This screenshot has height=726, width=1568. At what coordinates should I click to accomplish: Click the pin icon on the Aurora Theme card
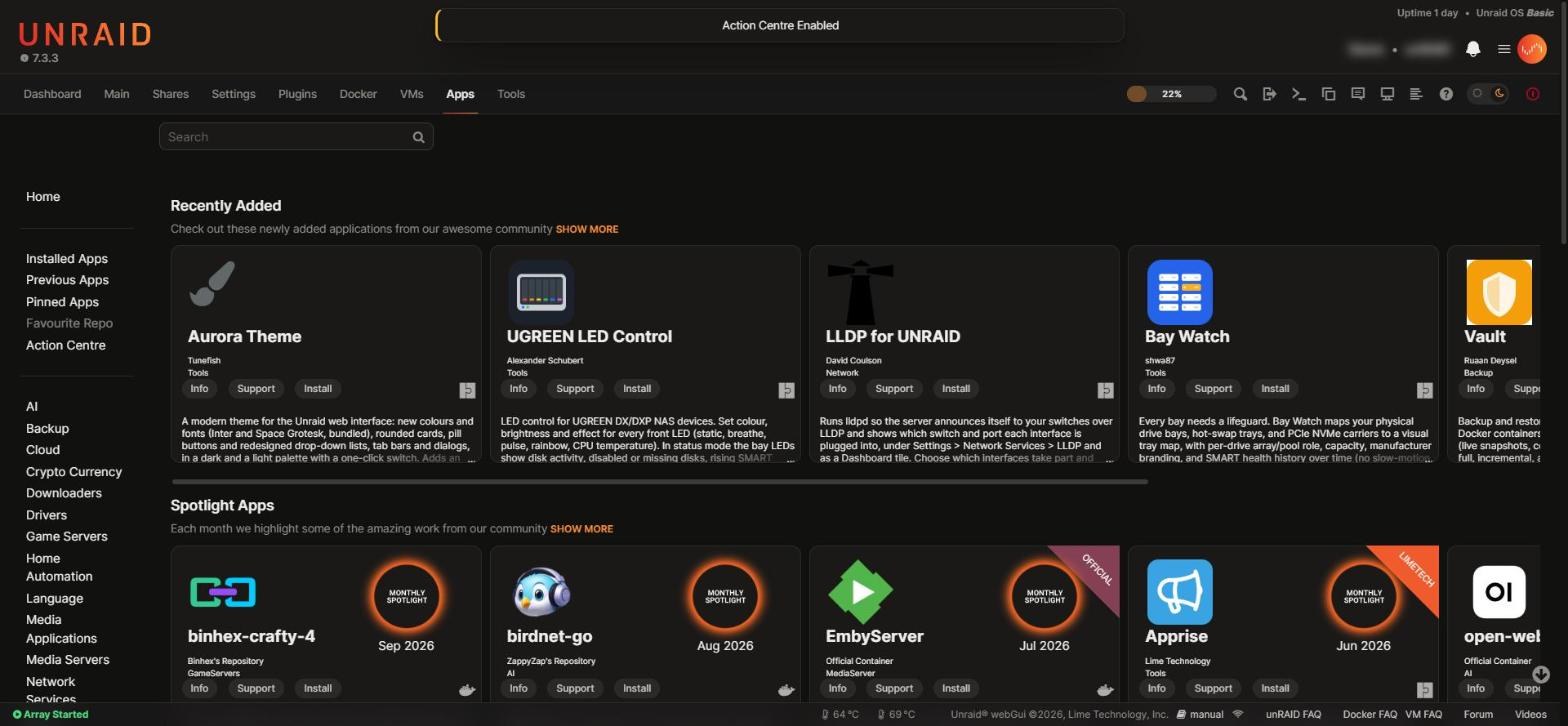(467, 390)
